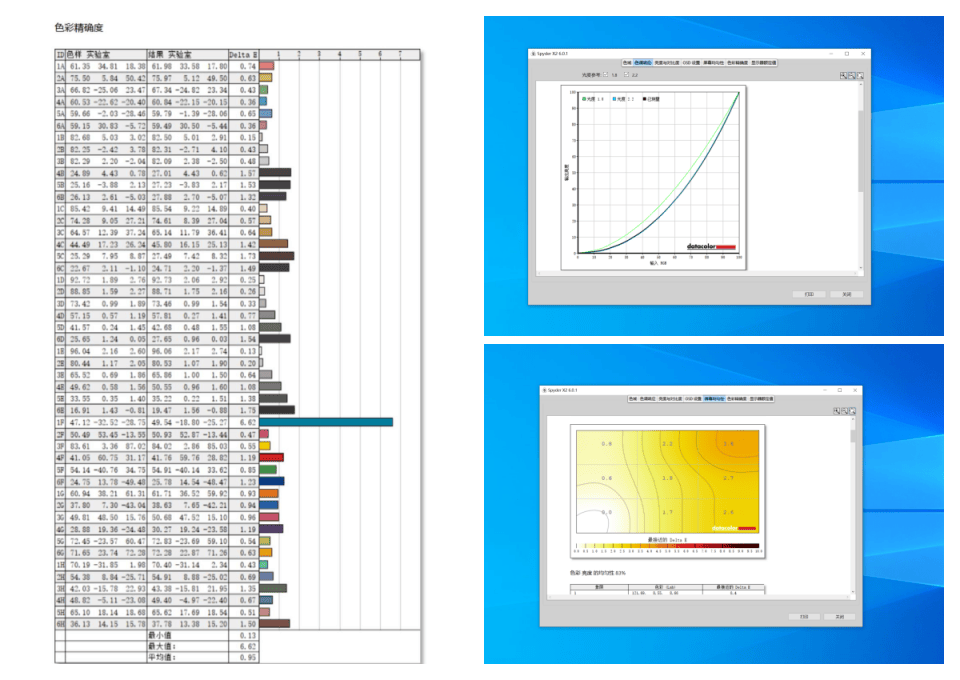Viewport: 960px width, 680px height.
Task: Toggle the 1.8 gamma reference checkbox
Action: (x=603, y=75)
